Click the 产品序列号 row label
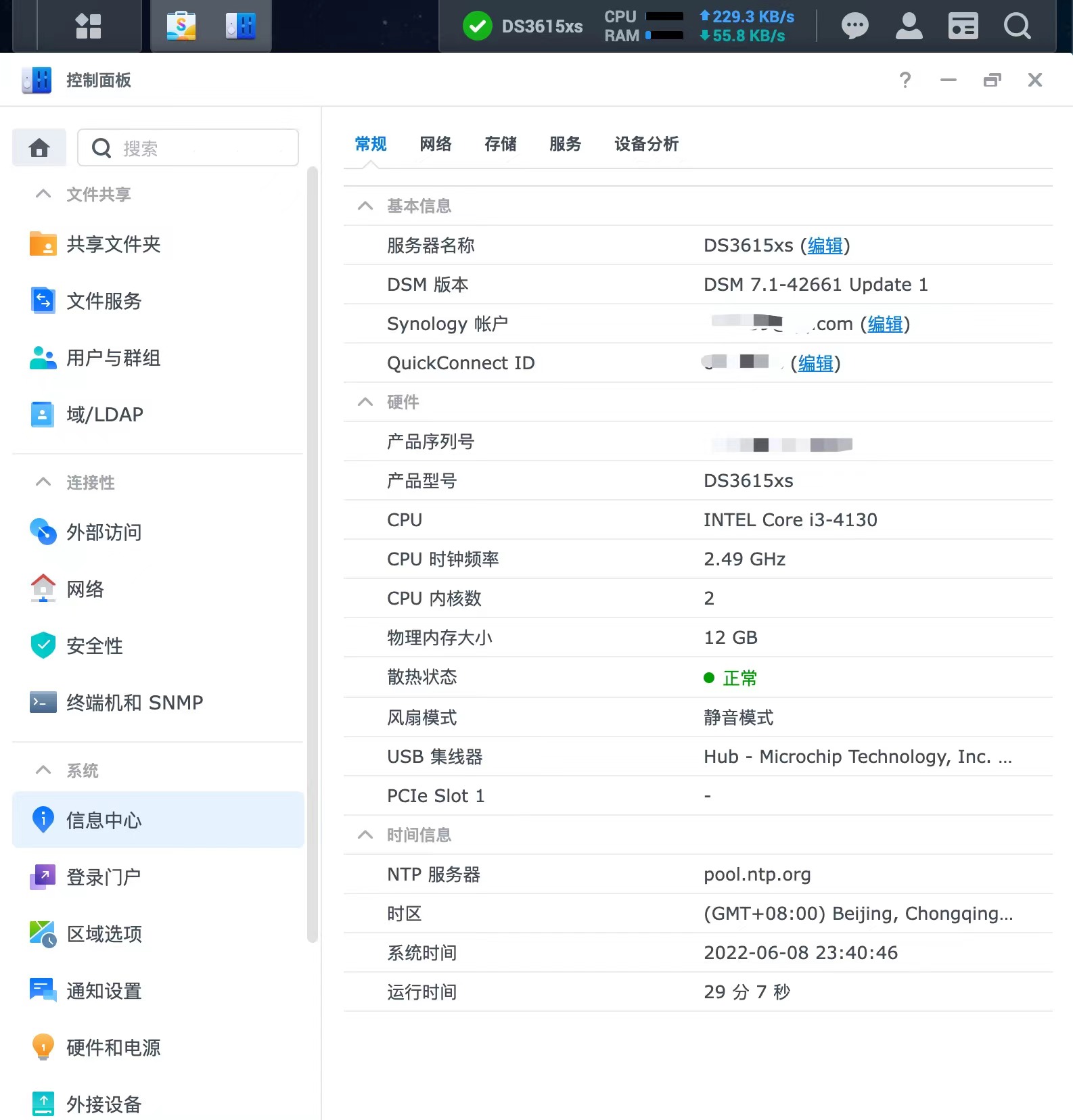Viewport: 1073px width, 1120px height. pos(431,442)
